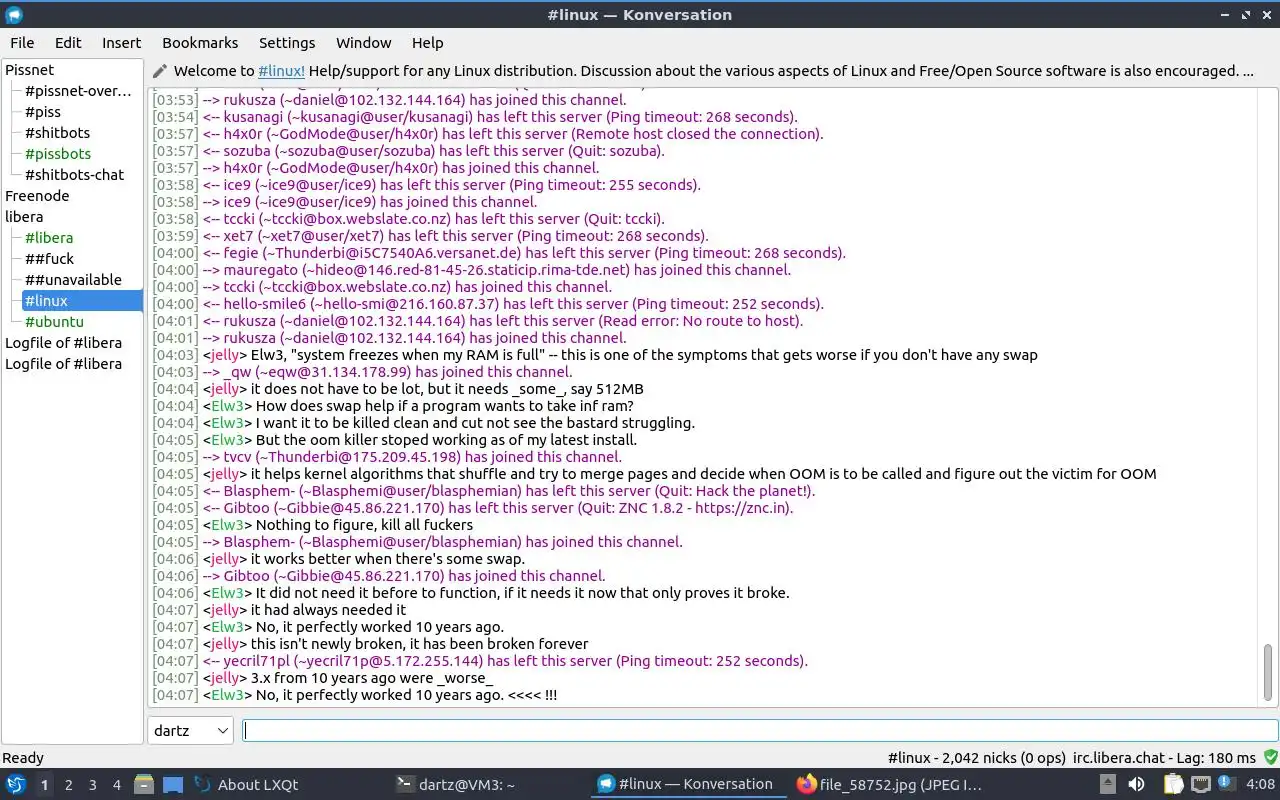The height and width of the screenshot is (800, 1280).
Task: Click the "Ready" status bar text
Action: 23,758
